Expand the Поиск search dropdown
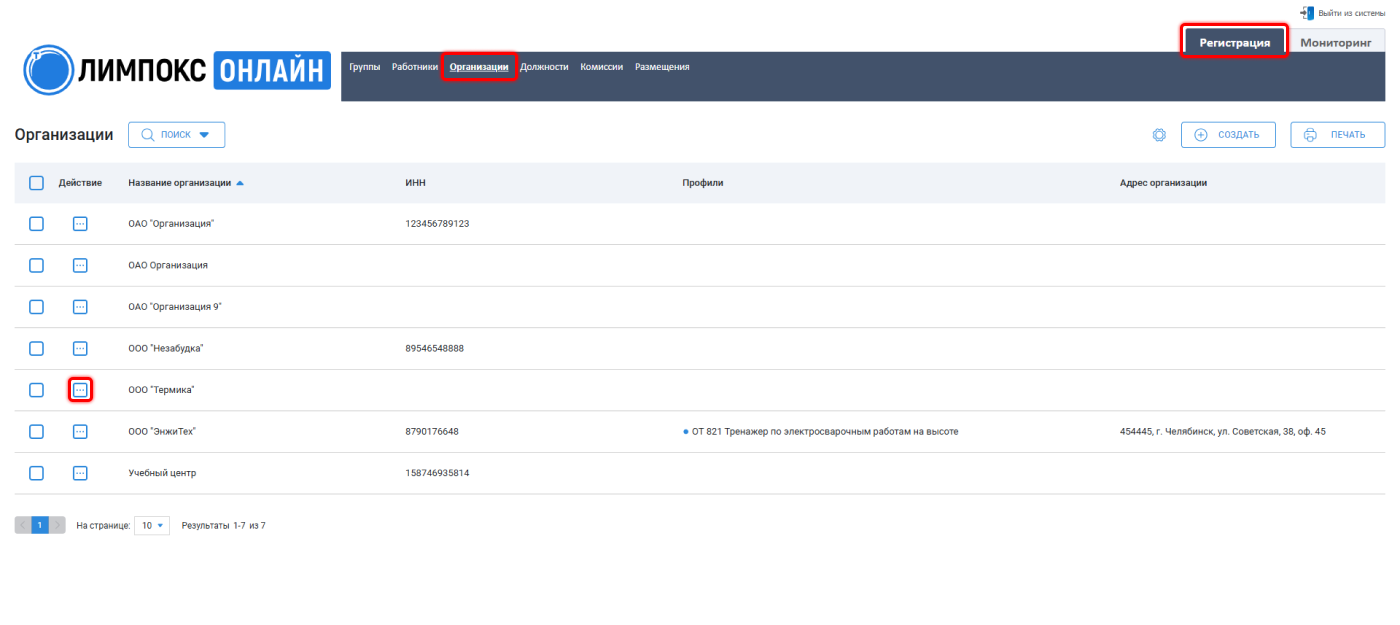1400x625 pixels. pyautogui.click(x=176, y=135)
